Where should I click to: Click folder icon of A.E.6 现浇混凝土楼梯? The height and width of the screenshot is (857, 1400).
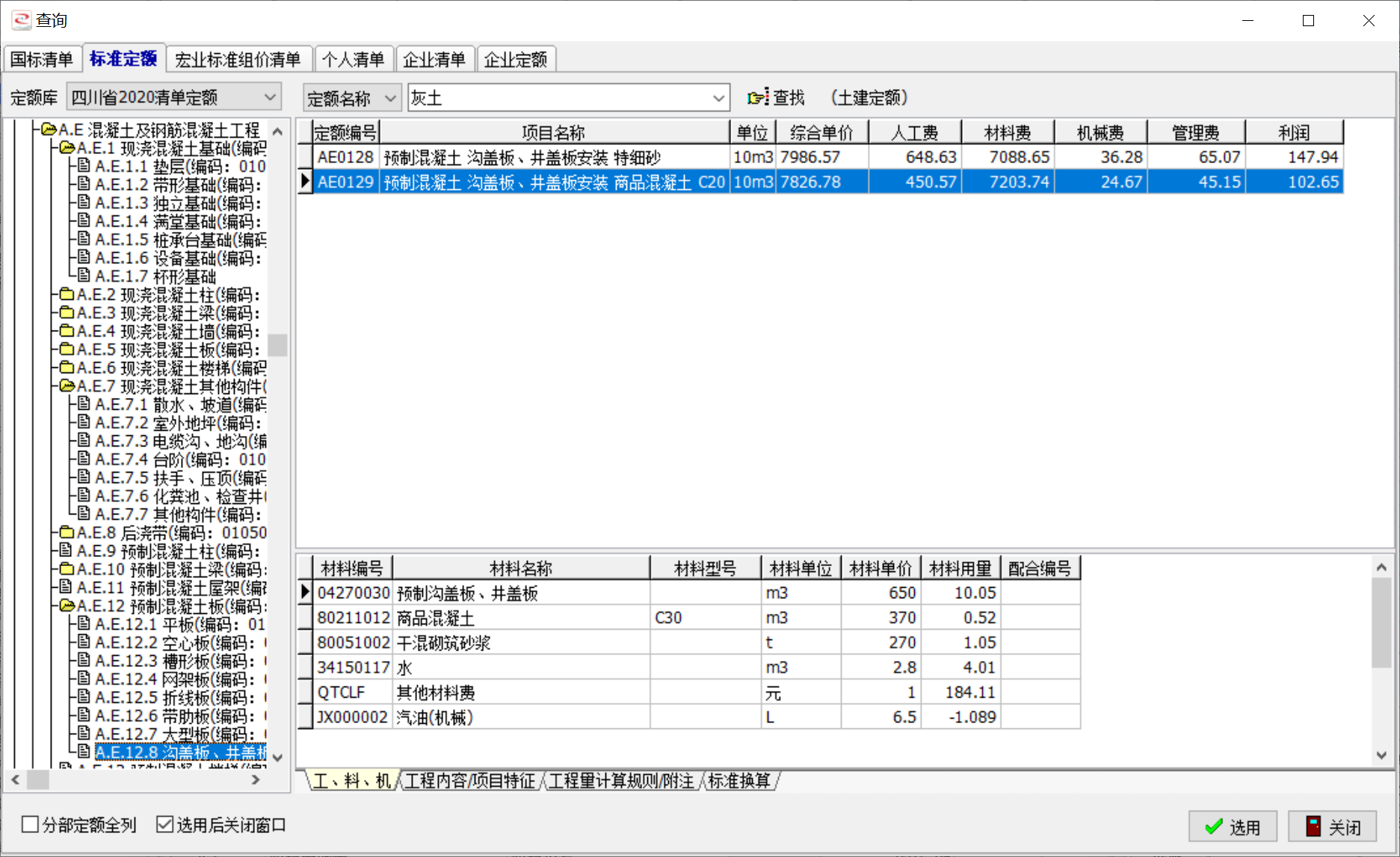point(67,368)
